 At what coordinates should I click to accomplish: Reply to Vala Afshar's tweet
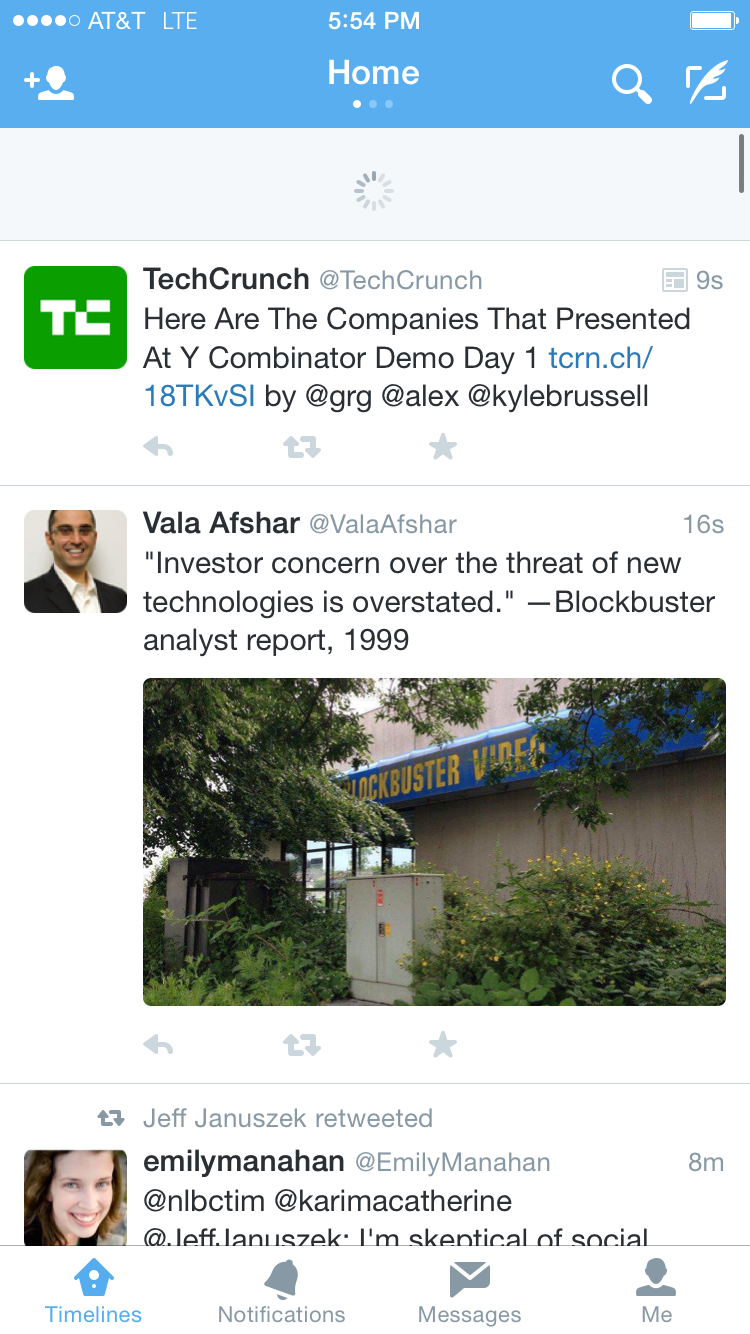click(158, 1045)
